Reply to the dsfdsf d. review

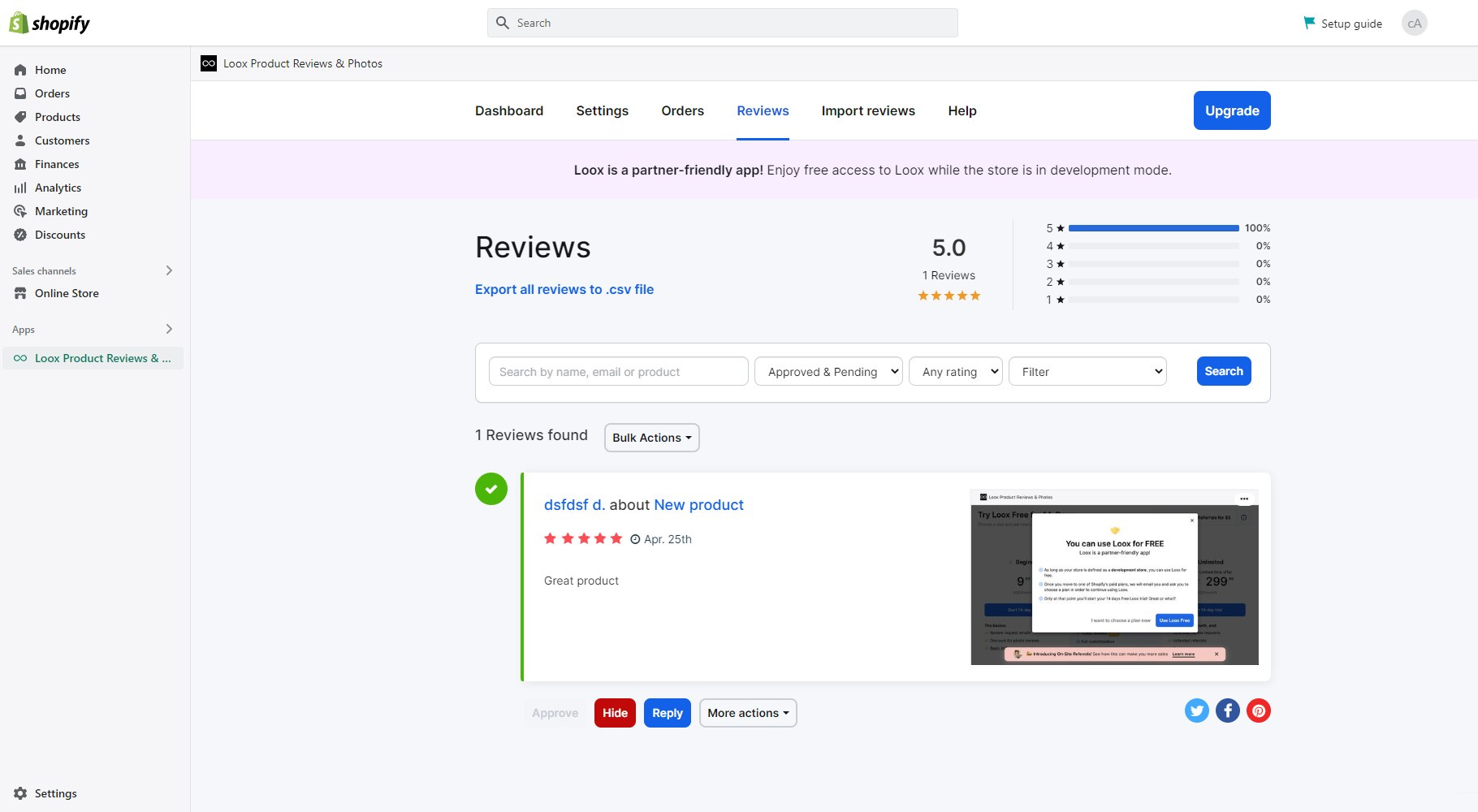(668, 713)
